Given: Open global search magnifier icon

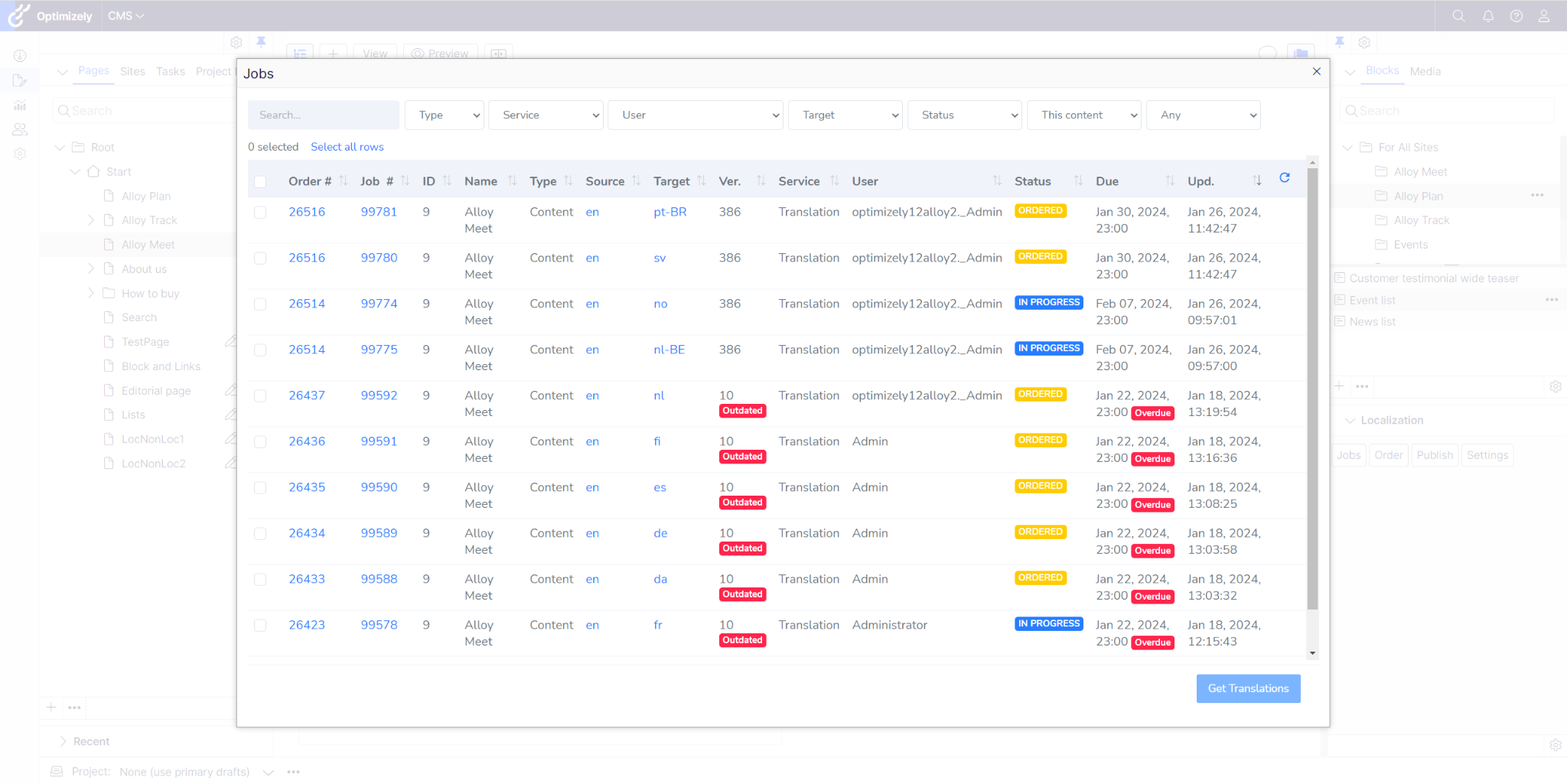Looking at the screenshot, I should click(1458, 16).
